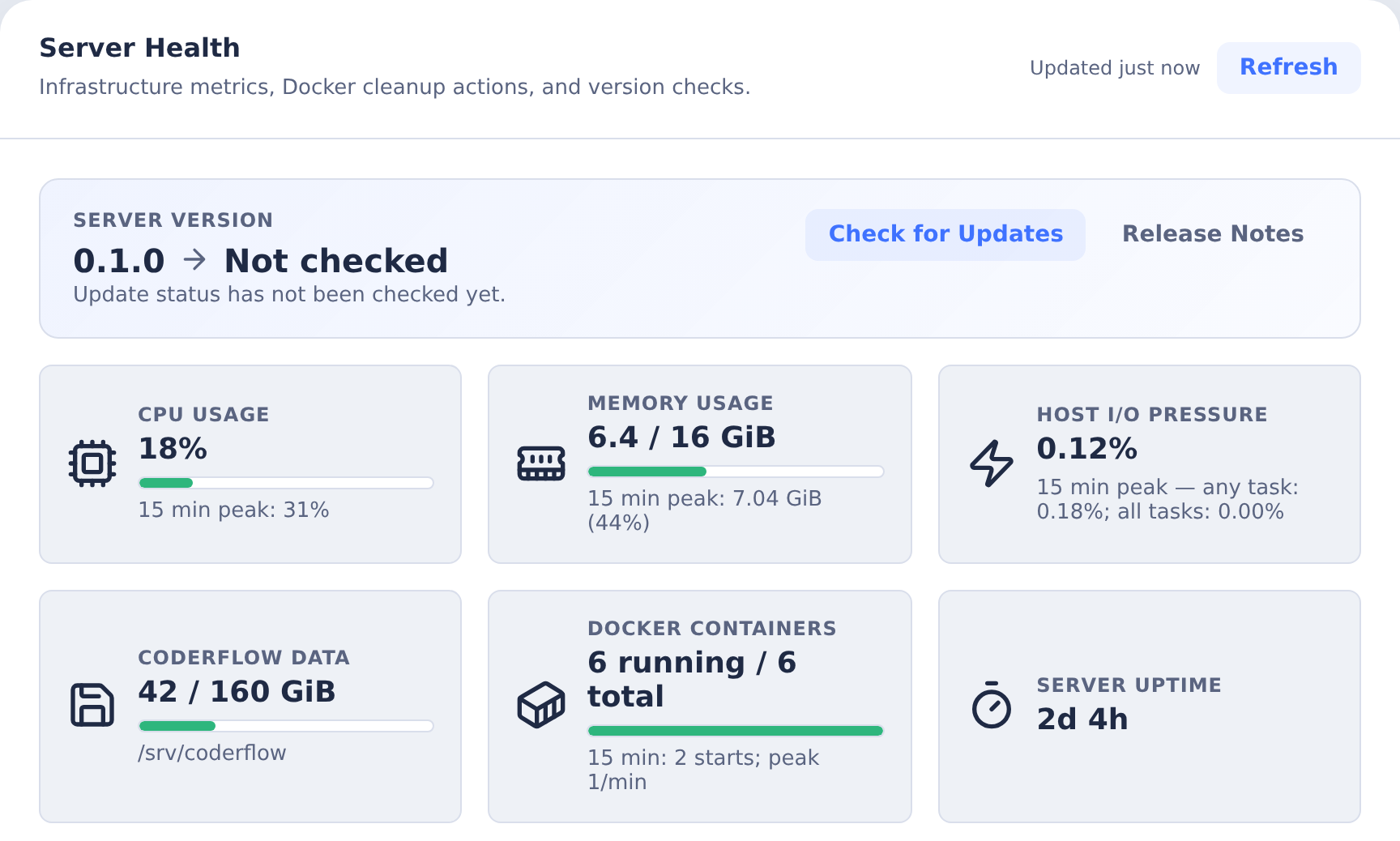The height and width of the screenshot is (841, 1400).
Task: Click the Memory usage progress bar
Action: (x=736, y=472)
